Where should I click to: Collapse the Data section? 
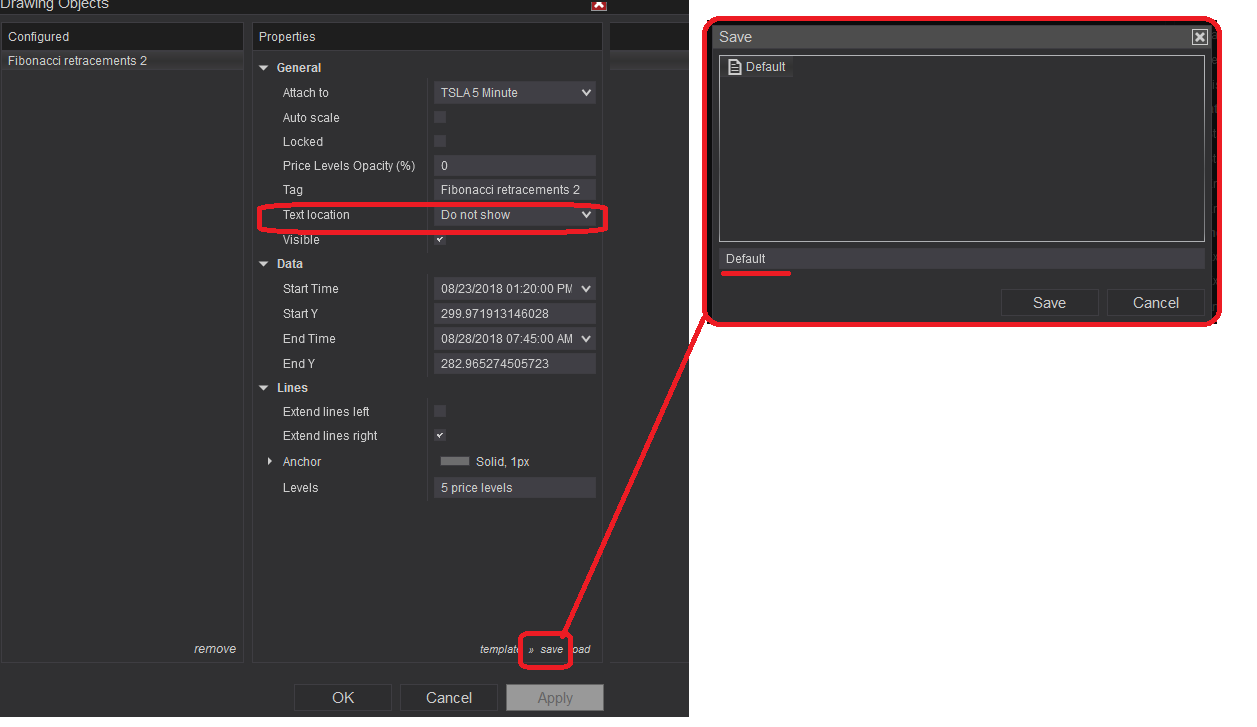[x=264, y=264]
